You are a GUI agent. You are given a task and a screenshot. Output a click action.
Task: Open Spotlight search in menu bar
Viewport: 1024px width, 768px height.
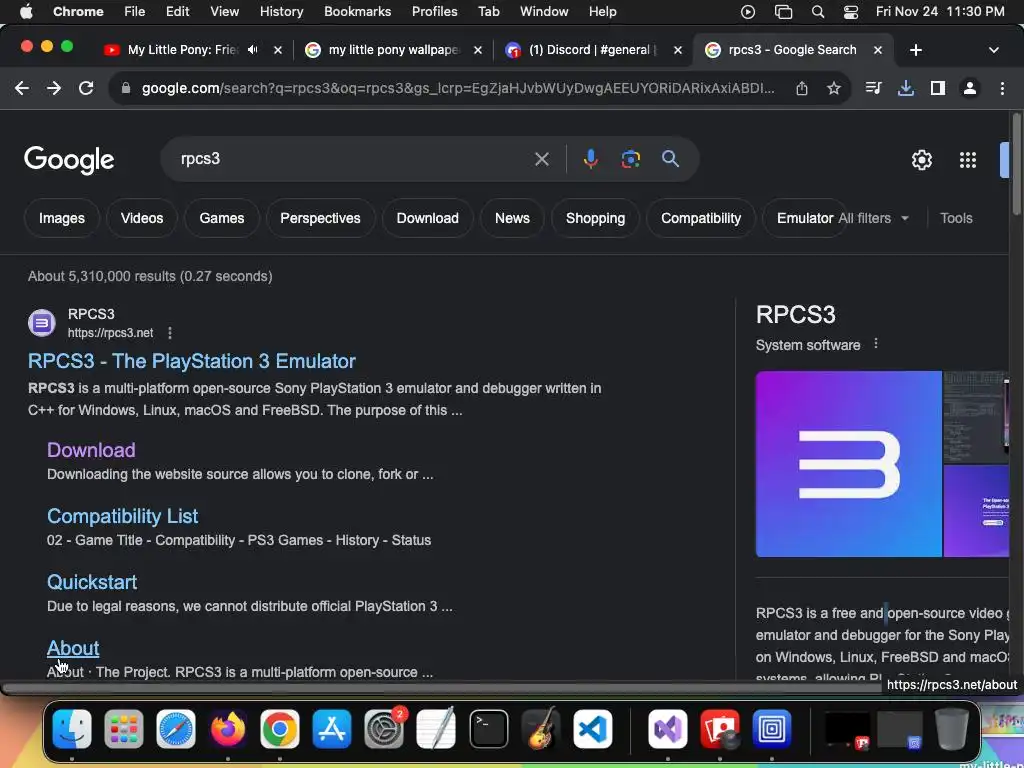[818, 12]
